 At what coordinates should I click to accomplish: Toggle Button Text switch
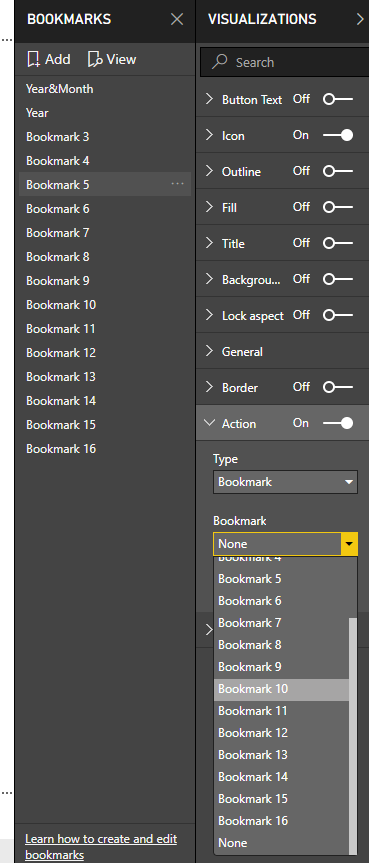[338, 100]
